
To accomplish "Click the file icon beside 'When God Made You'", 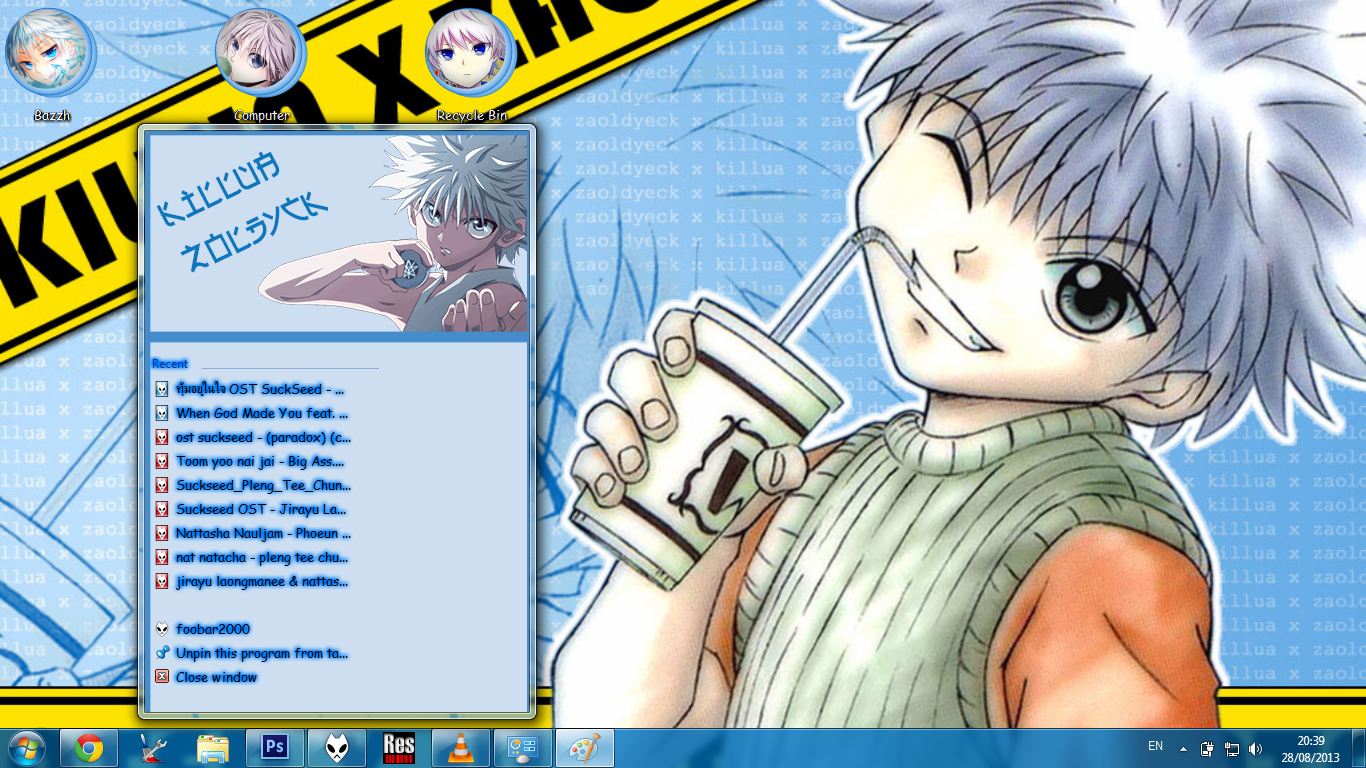I will 162,413.
